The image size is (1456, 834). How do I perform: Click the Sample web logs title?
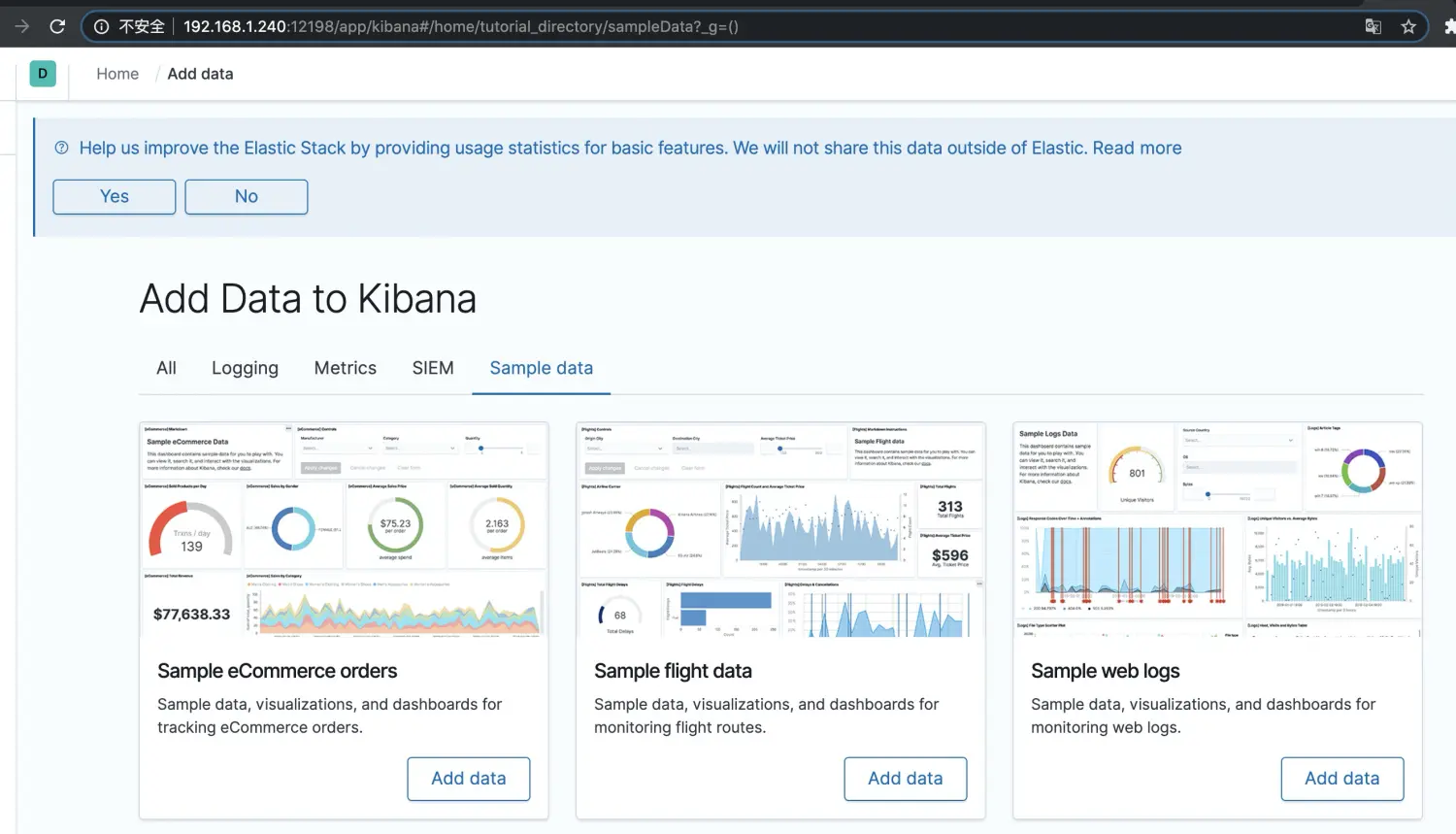[x=1106, y=671]
